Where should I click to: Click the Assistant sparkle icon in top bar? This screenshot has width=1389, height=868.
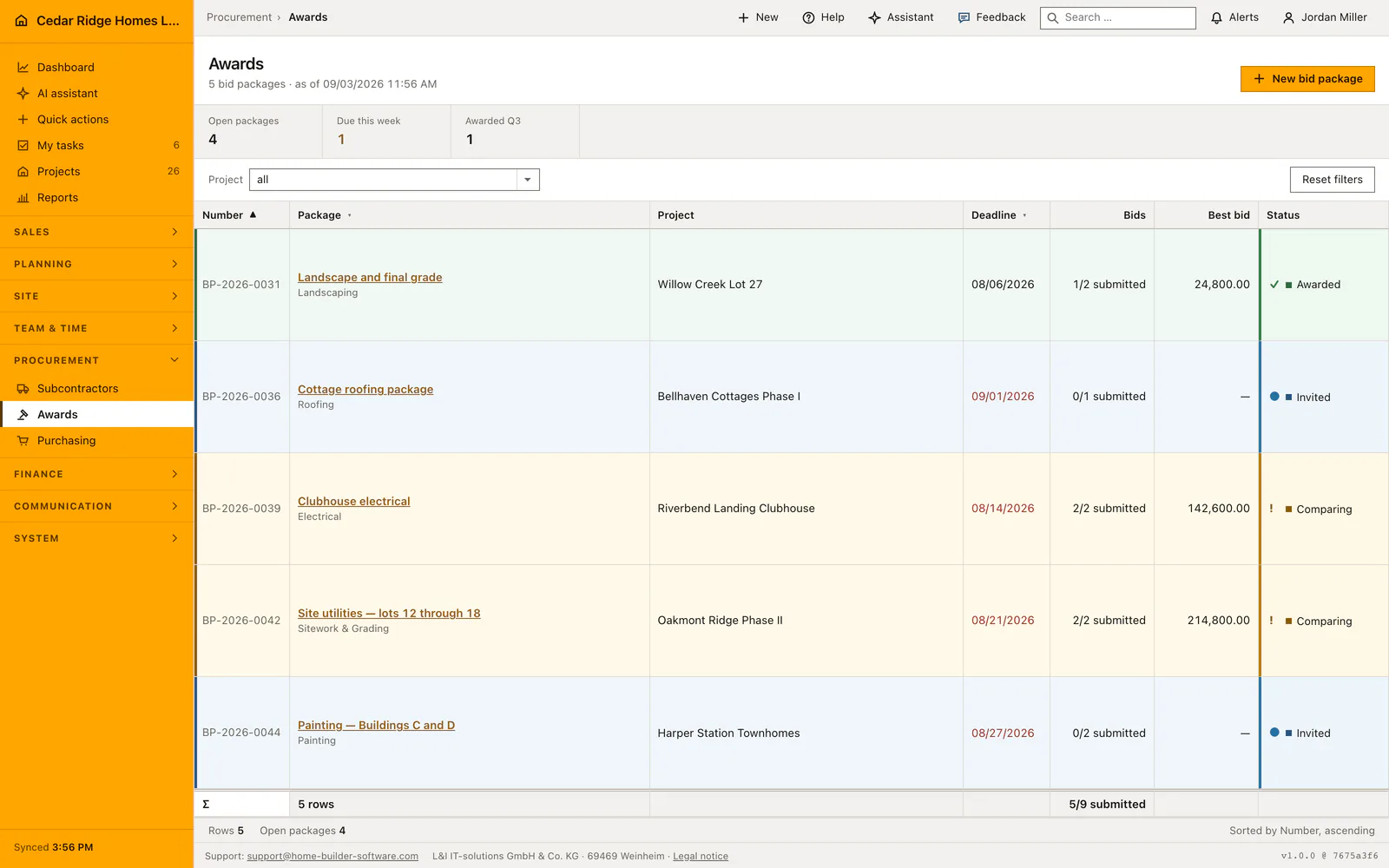[x=874, y=17]
